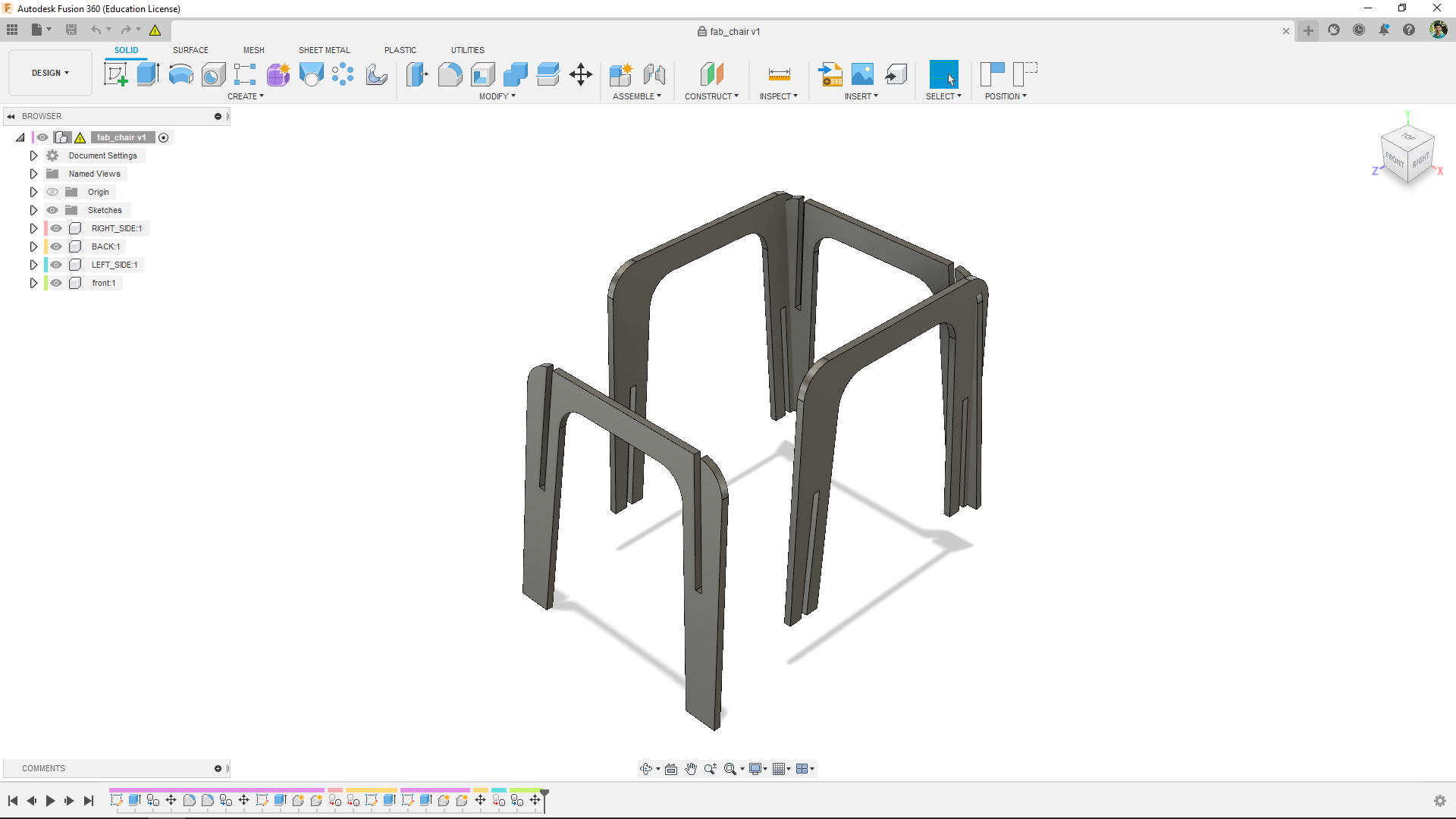Toggle visibility of front:1 component
This screenshot has width=1456, height=819.
[56, 283]
